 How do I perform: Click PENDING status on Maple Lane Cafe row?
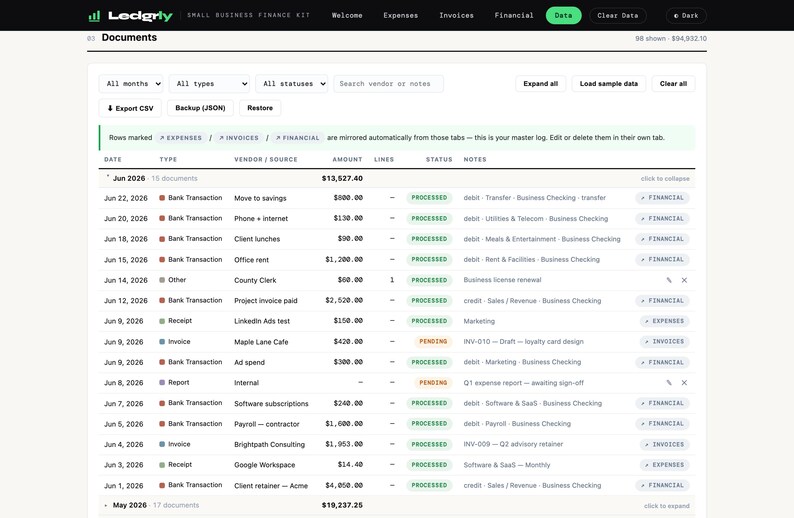click(x=433, y=342)
